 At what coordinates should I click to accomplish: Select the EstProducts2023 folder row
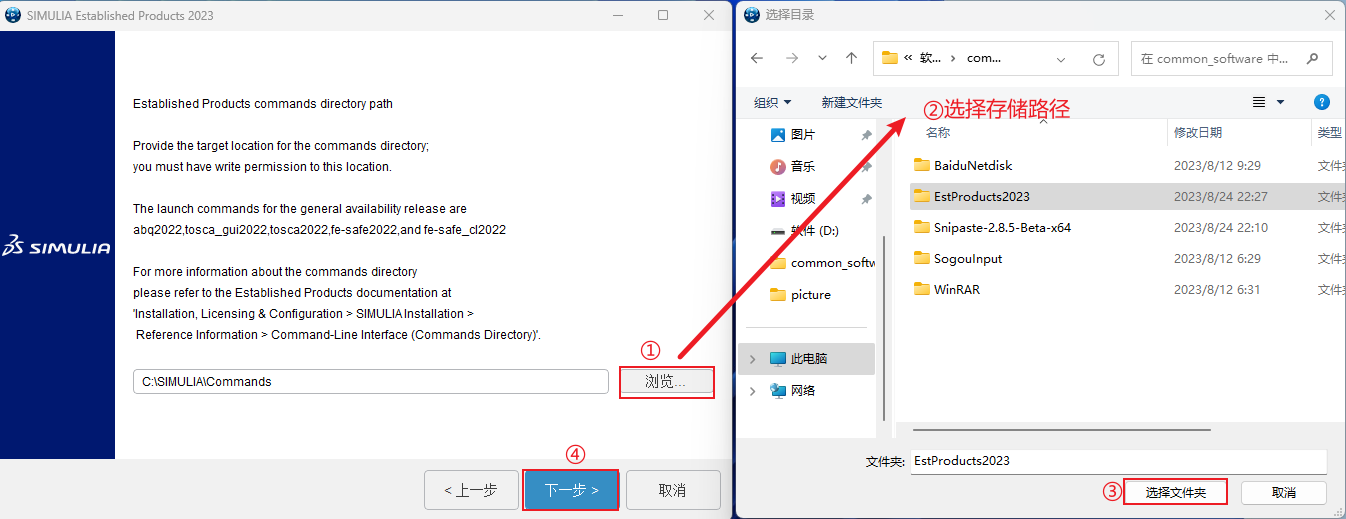click(1126, 196)
